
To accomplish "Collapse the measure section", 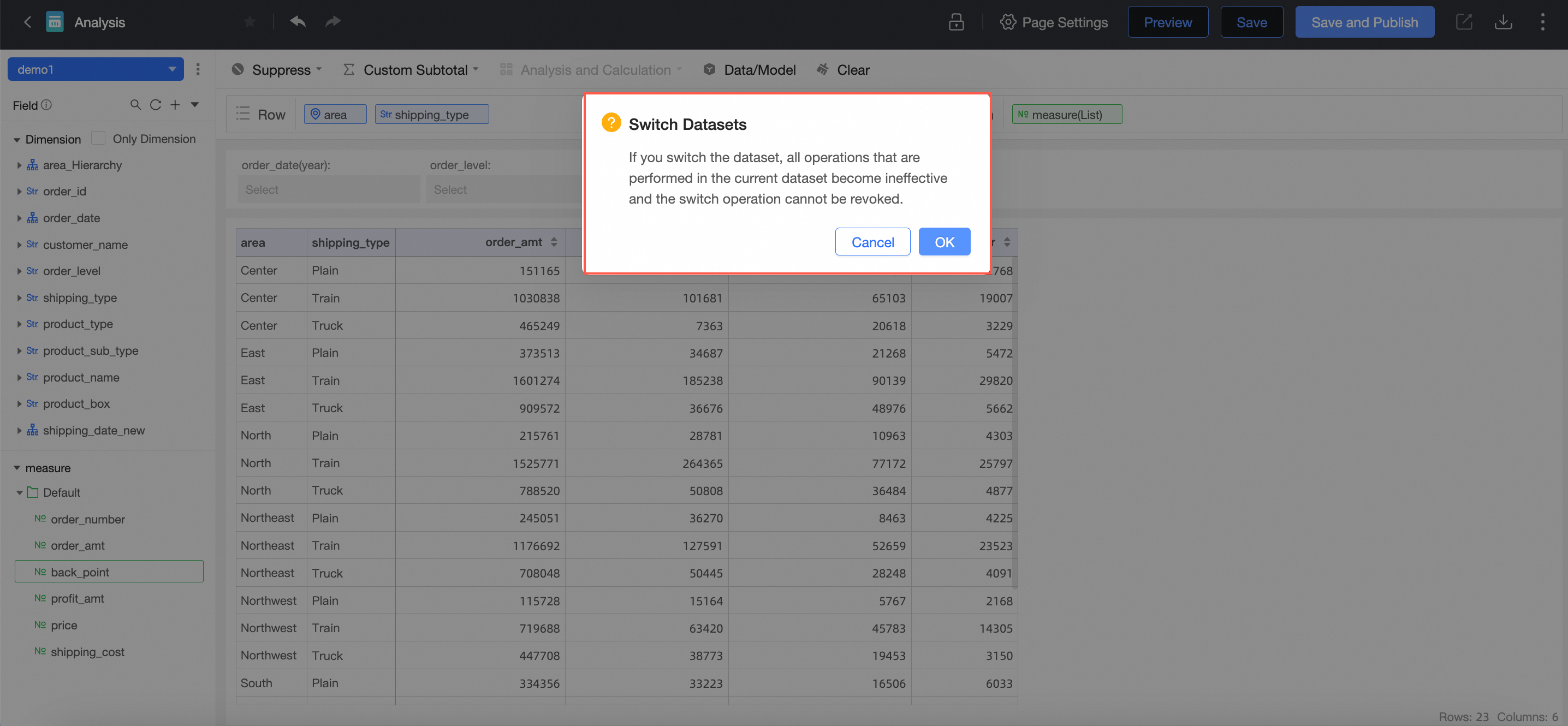I will pyautogui.click(x=16, y=467).
